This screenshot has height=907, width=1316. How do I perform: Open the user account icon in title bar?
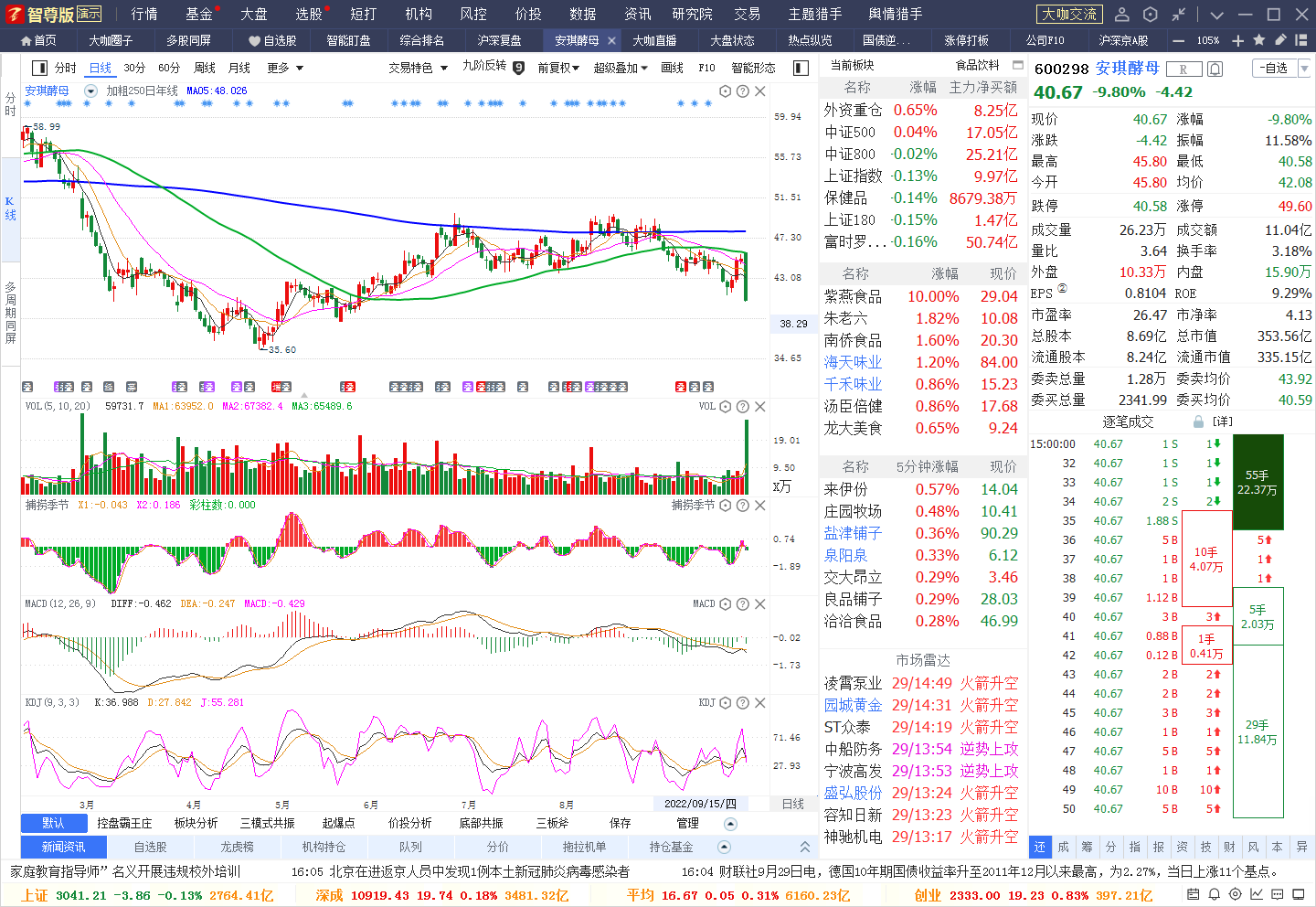click(1122, 15)
